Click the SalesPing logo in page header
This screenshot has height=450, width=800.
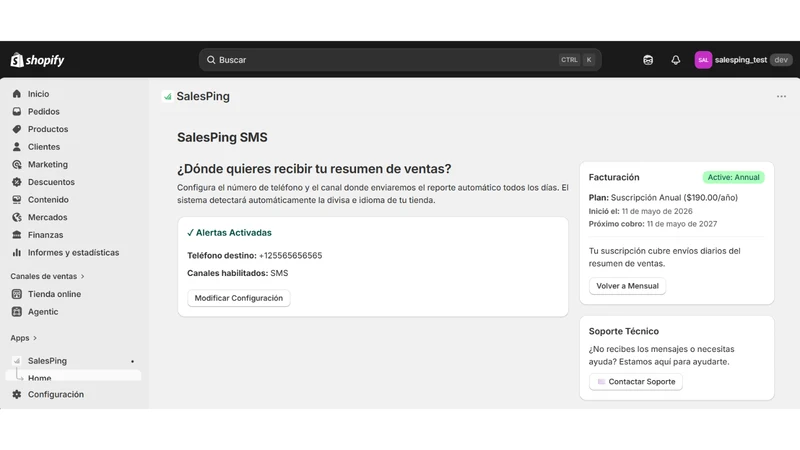[x=168, y=96]
